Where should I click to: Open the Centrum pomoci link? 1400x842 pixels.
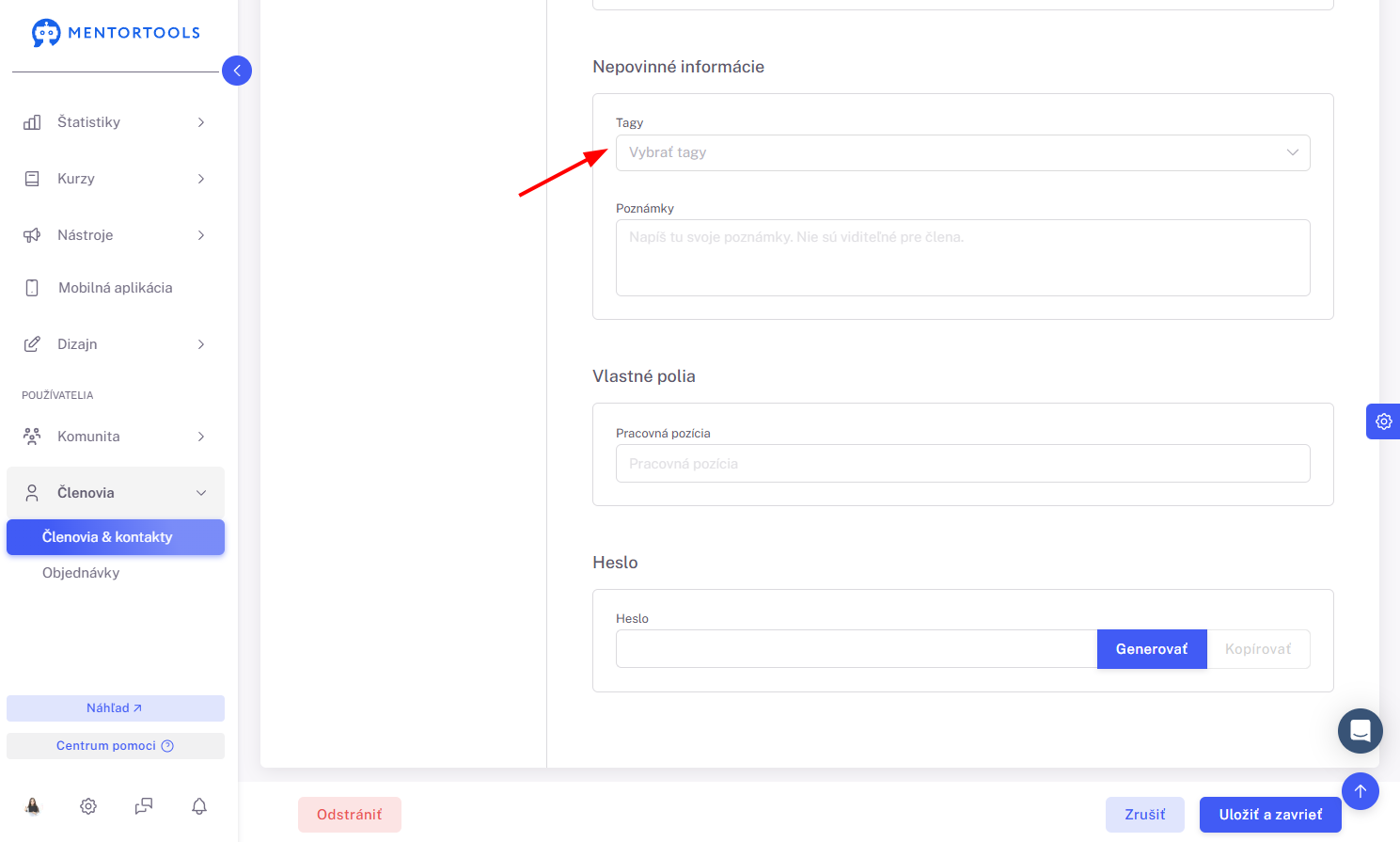click(116, 746)
